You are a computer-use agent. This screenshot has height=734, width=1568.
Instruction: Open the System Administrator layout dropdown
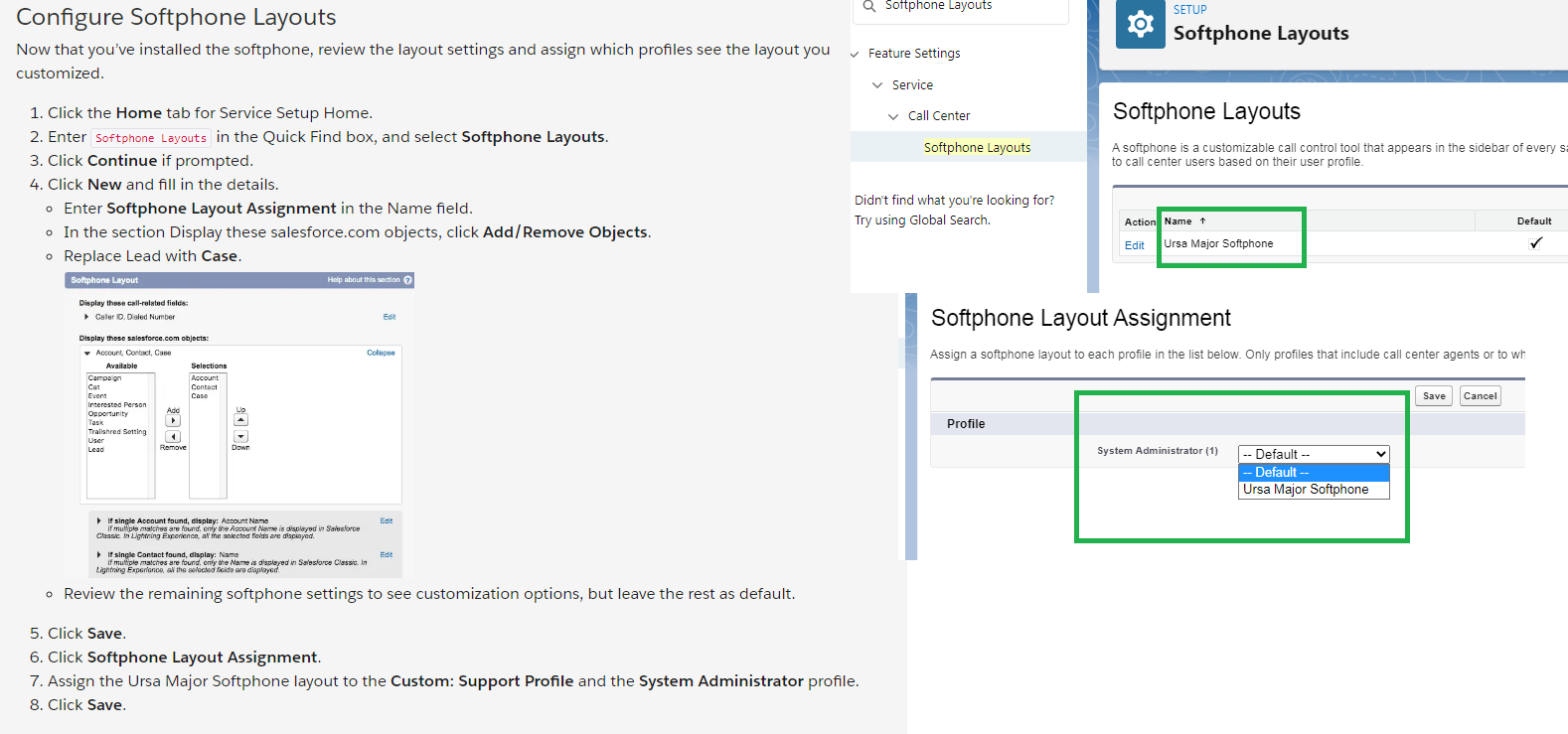point(1314,454)
